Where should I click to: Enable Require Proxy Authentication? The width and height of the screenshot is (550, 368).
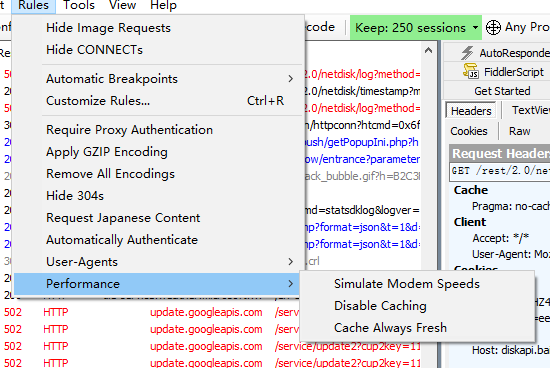[158, 130]
